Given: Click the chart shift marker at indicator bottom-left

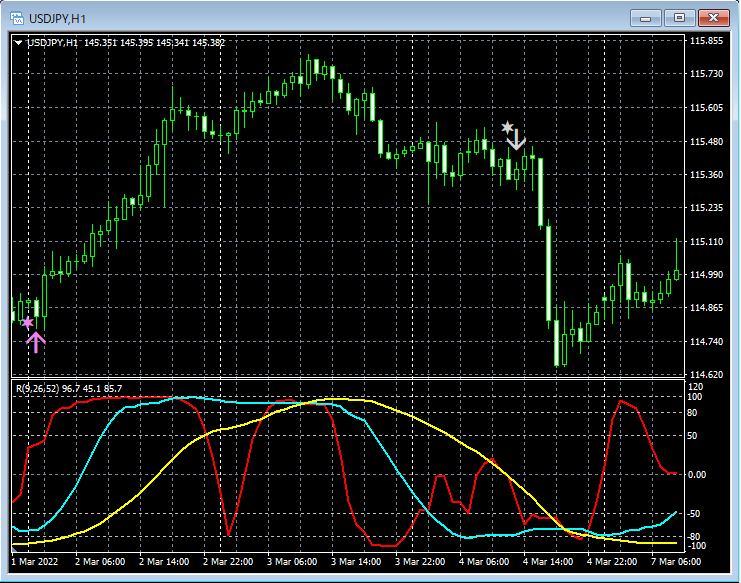Looking at the screenshot, I should click(x=14, y=549).
